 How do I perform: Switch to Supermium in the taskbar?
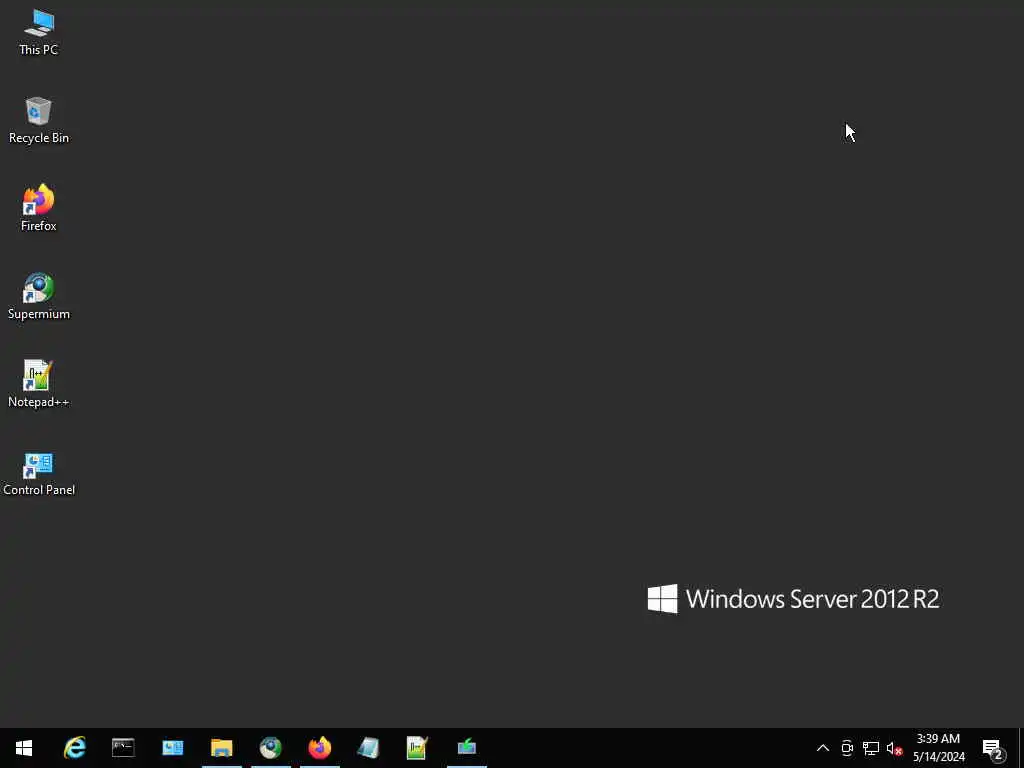coord(270,748)
